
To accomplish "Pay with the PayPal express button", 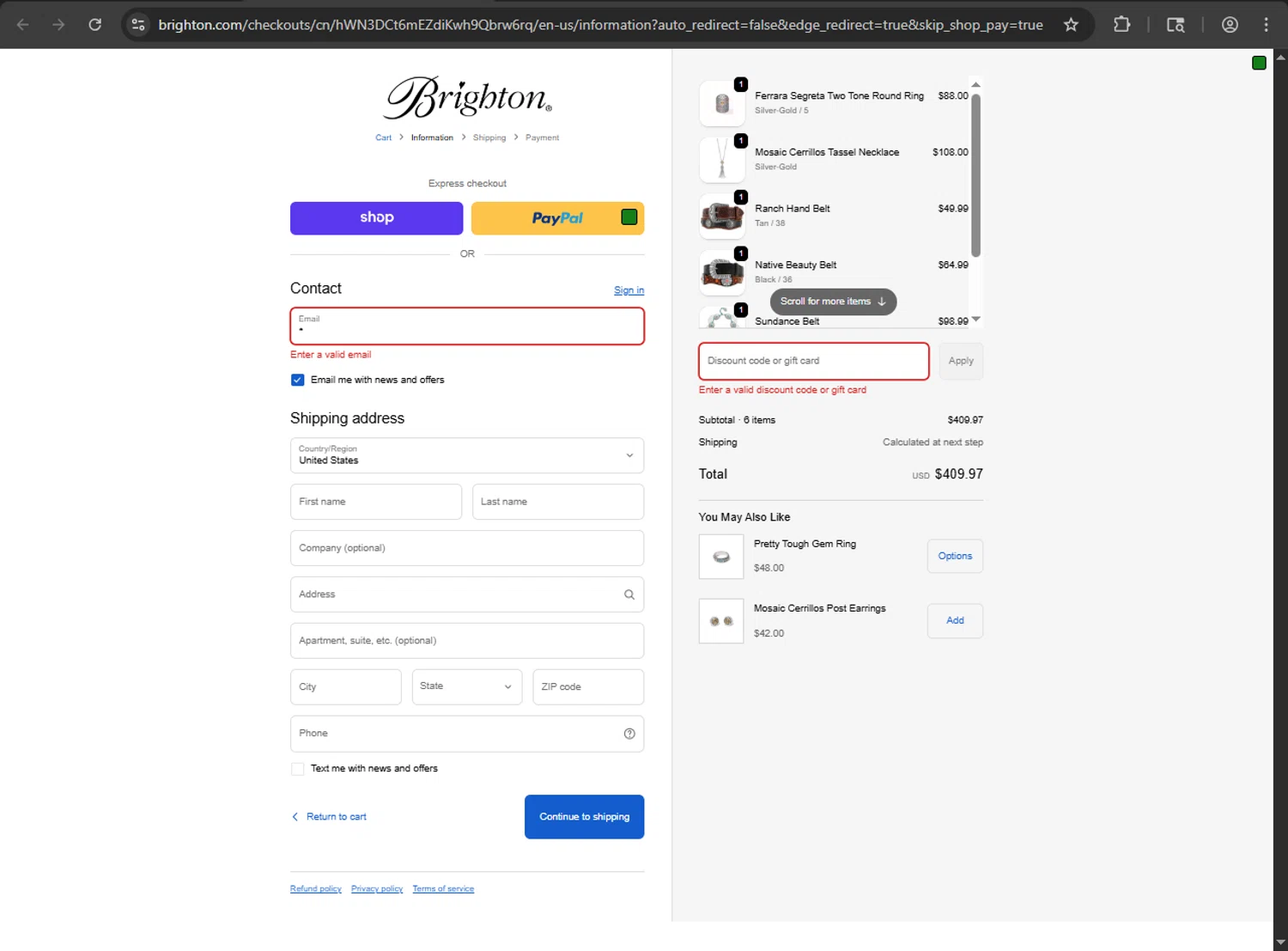I will click(x=556, y=218).
